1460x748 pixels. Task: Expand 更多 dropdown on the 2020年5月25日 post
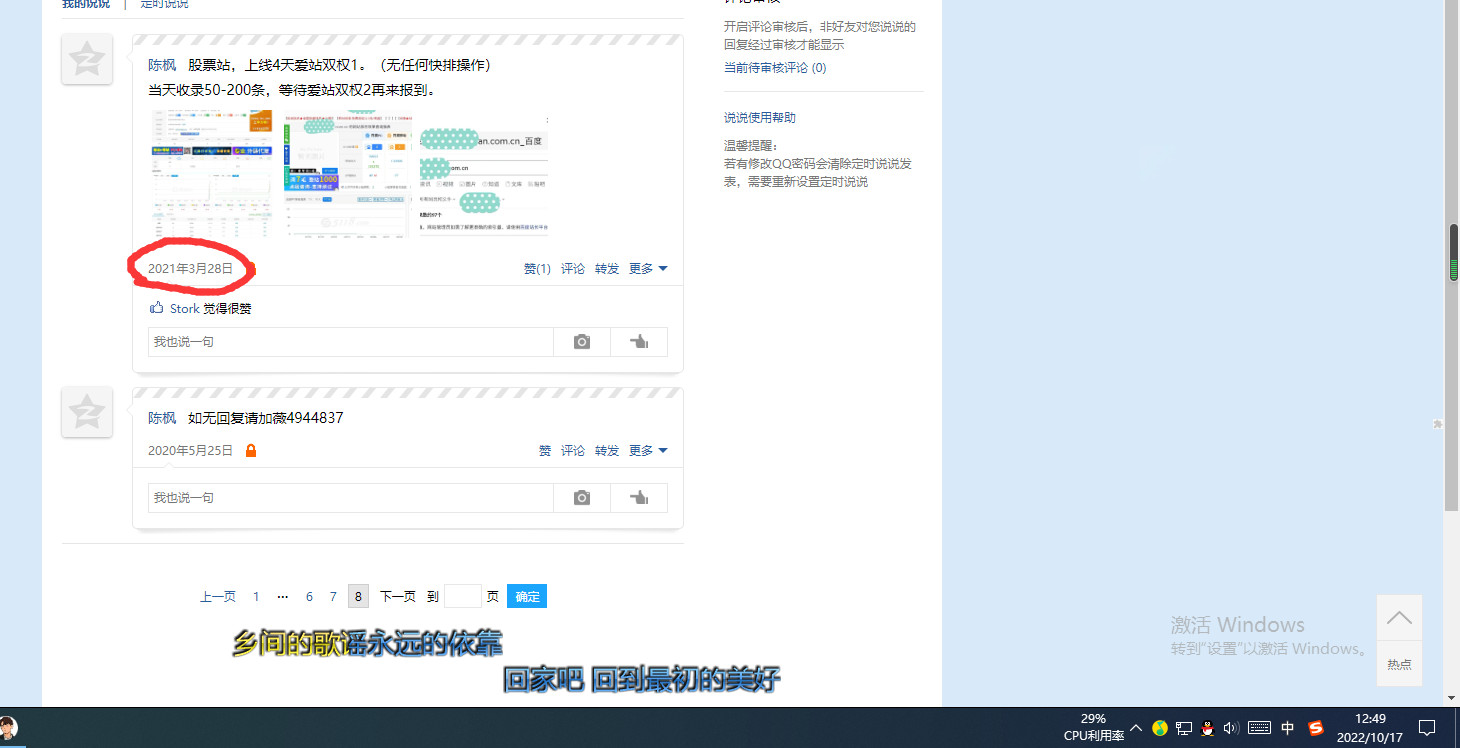tap(647, 451)
